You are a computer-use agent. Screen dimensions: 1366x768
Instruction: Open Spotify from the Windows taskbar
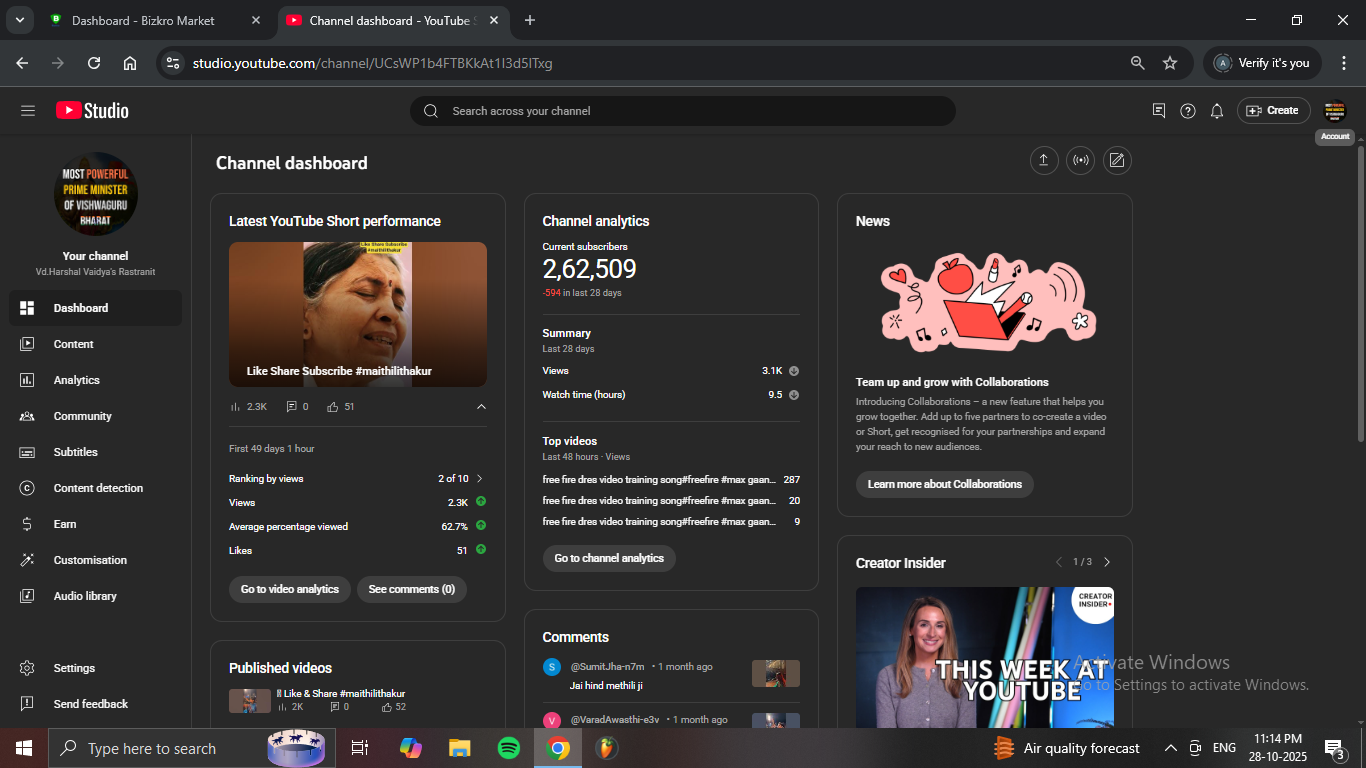coord(508,748)
